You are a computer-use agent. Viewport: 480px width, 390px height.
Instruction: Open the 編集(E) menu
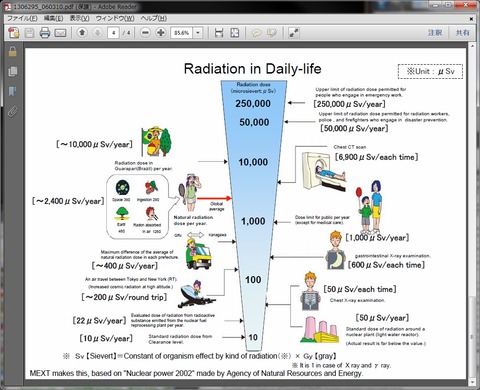(53, 18)
